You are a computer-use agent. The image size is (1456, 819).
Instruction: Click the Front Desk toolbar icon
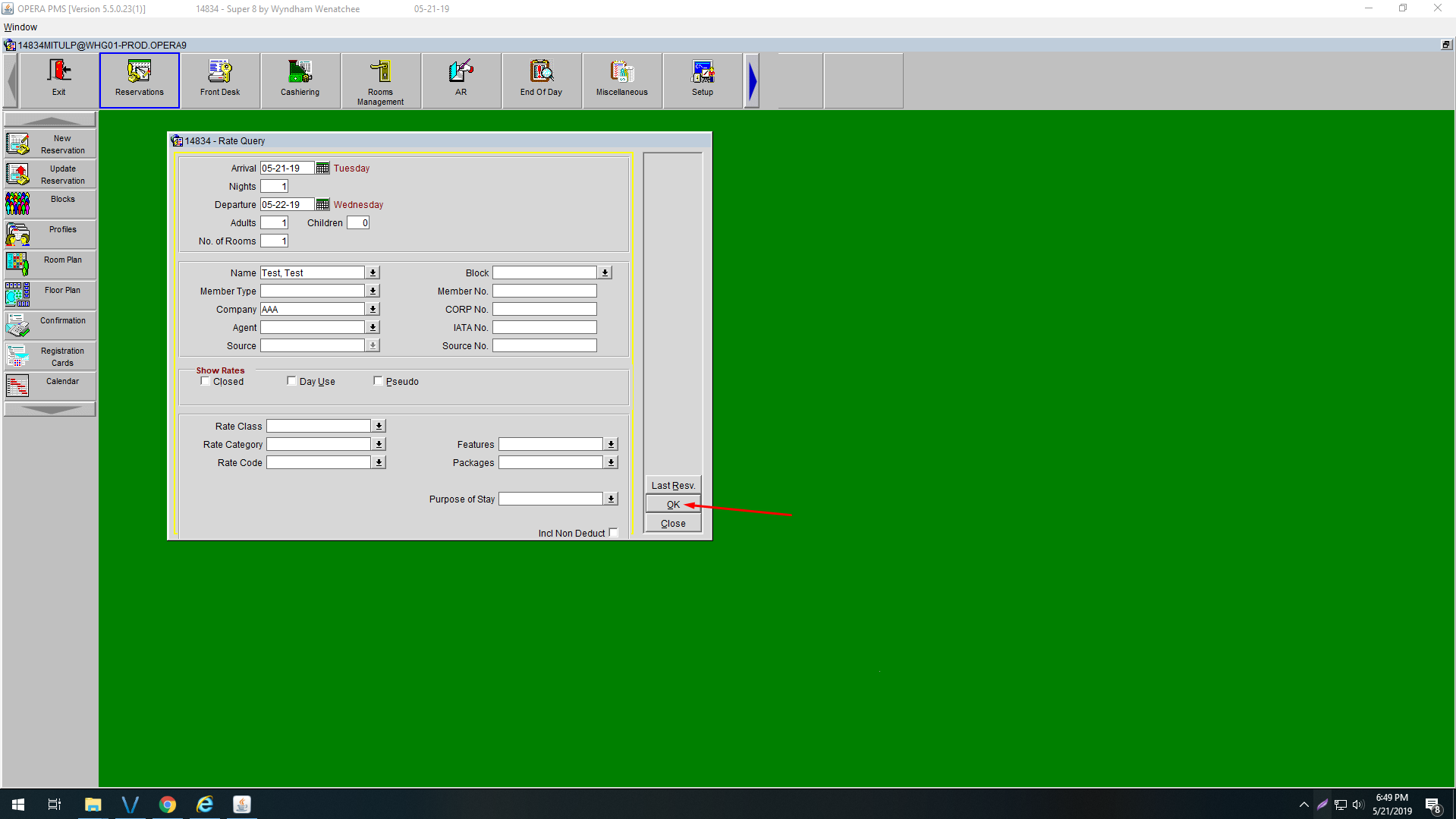pyautogui.click(x=220, y=80)
